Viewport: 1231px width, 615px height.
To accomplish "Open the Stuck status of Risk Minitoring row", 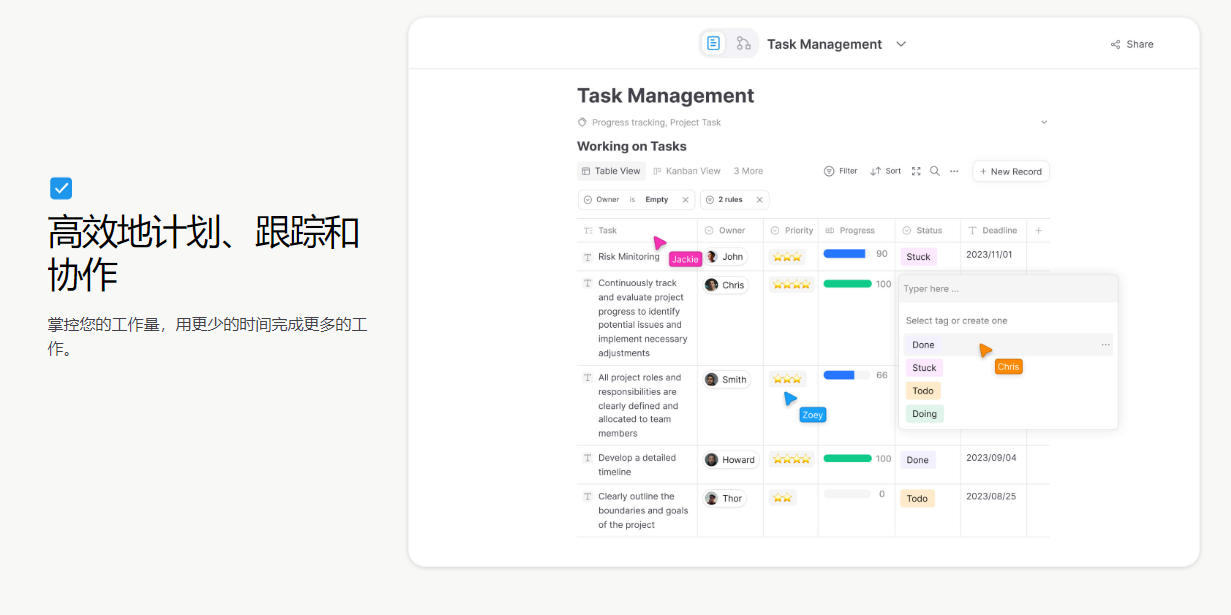I will pyautogui.click(x=918, y=257).
